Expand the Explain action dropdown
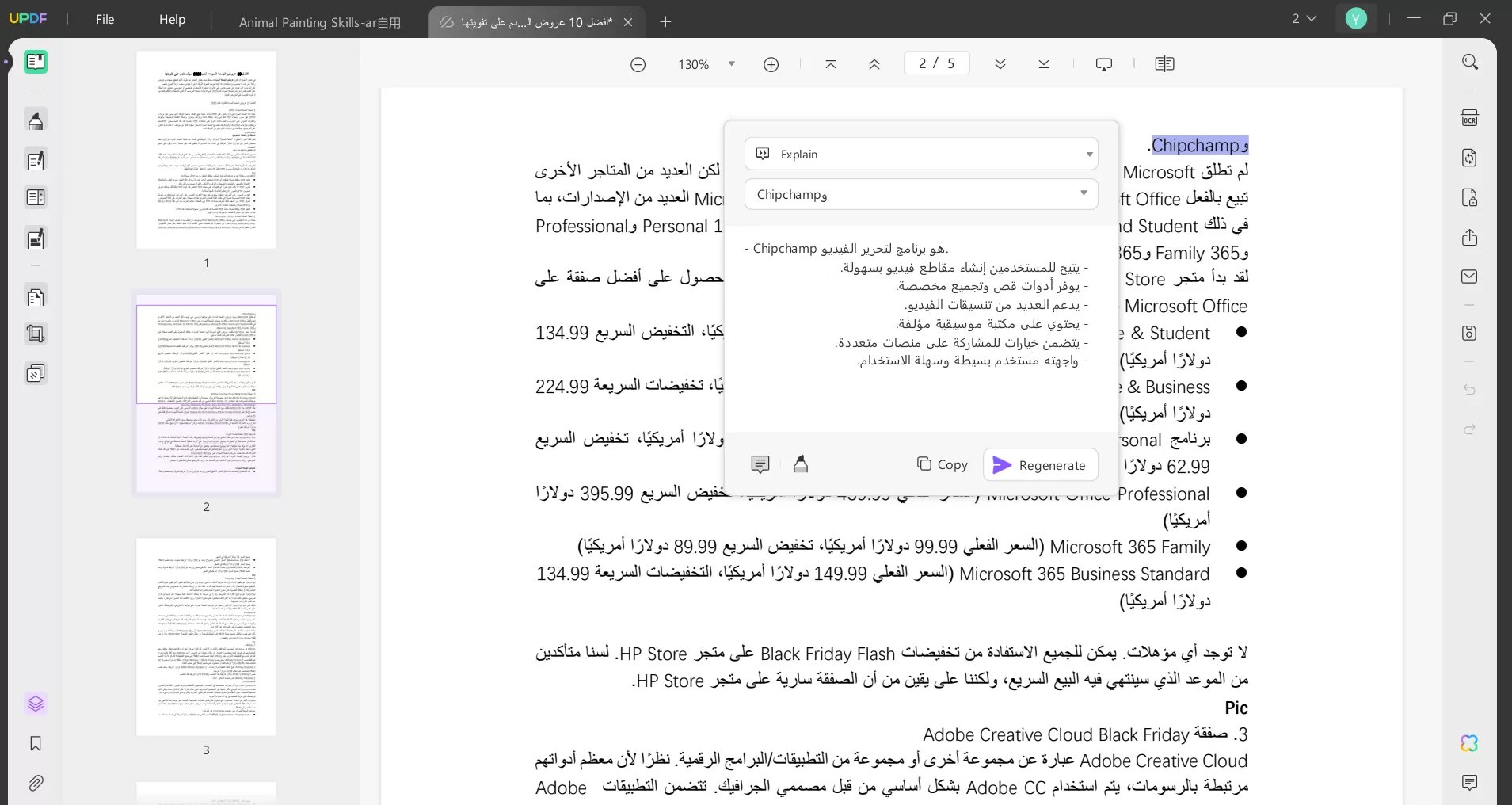 (1089, 155)
